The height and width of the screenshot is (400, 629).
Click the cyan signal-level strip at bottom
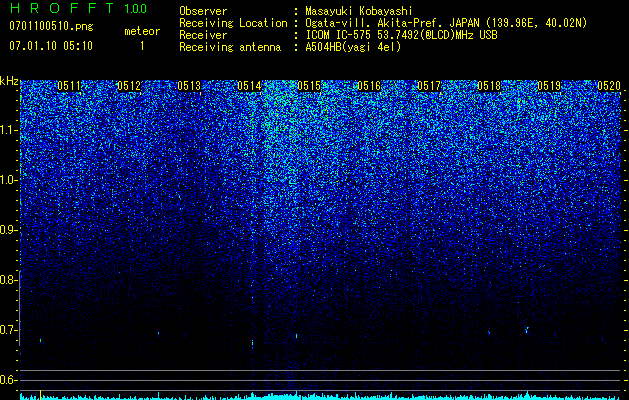(320, 396)
